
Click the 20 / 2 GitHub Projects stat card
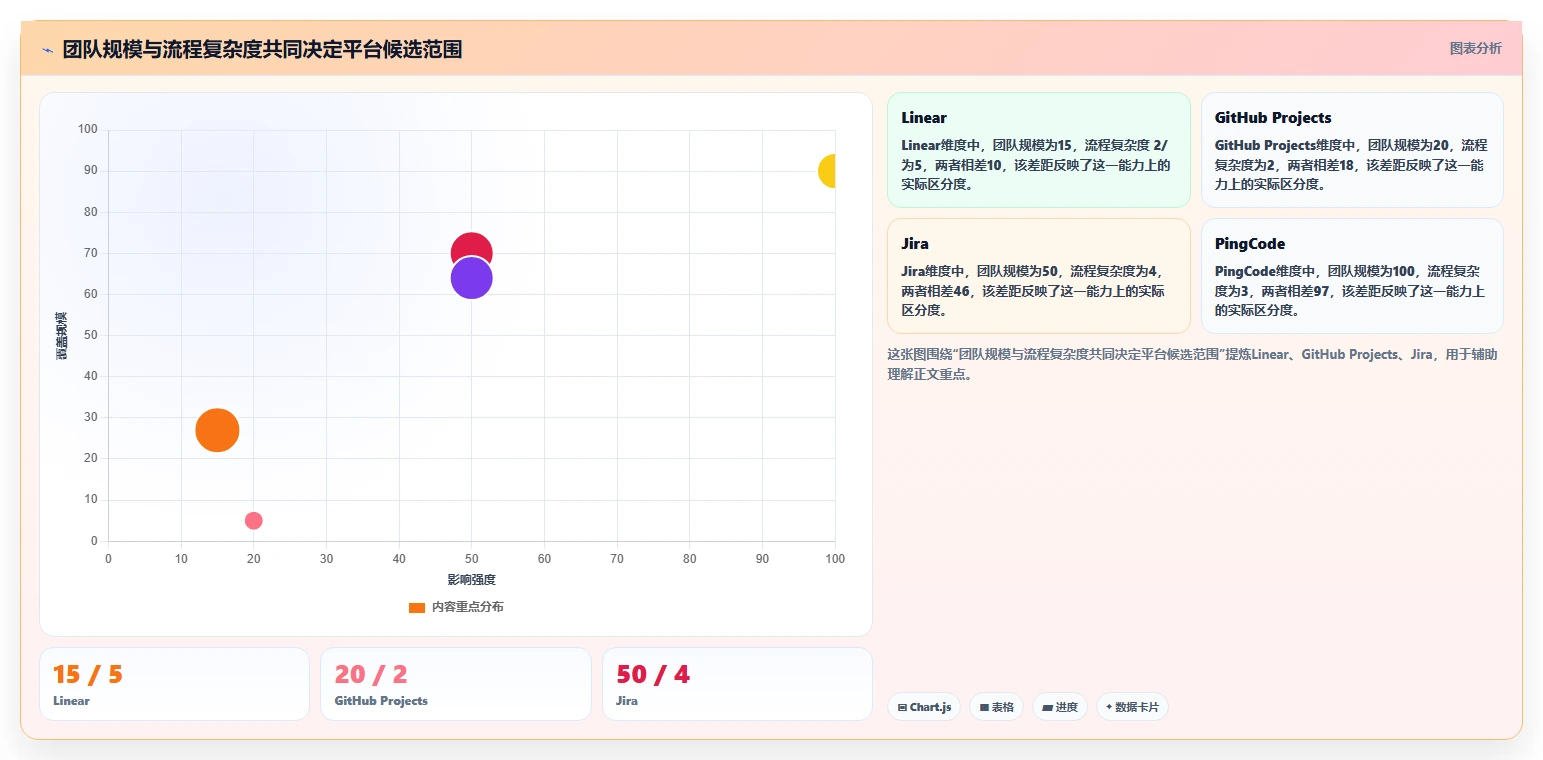pyautogui.click(x=456, y=684)
